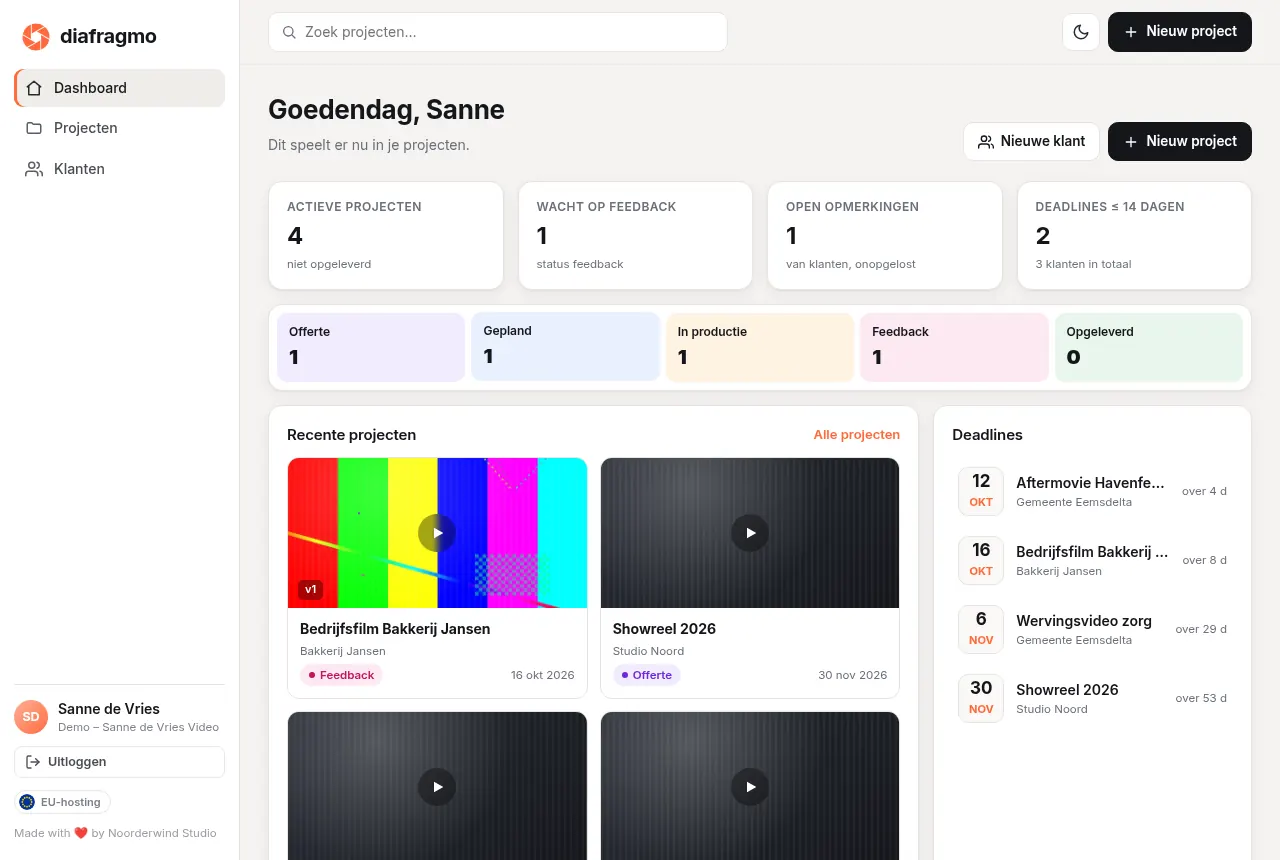Open Dashboard via house icon
The image size is (1280, 860).
click(x=34, y=88)
